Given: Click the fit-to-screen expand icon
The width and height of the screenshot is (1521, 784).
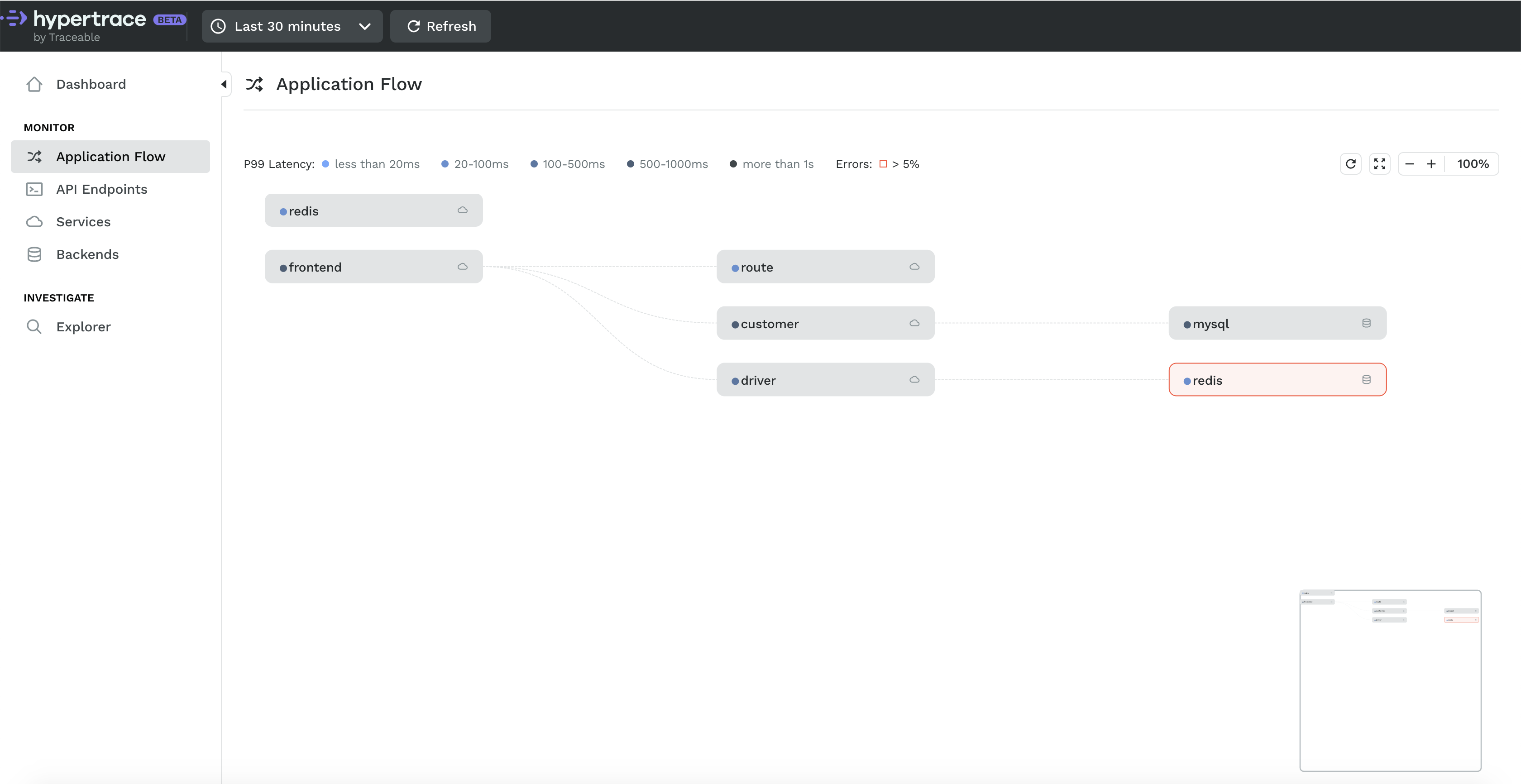Looking at the screenshot, I should click(1379, 164).
